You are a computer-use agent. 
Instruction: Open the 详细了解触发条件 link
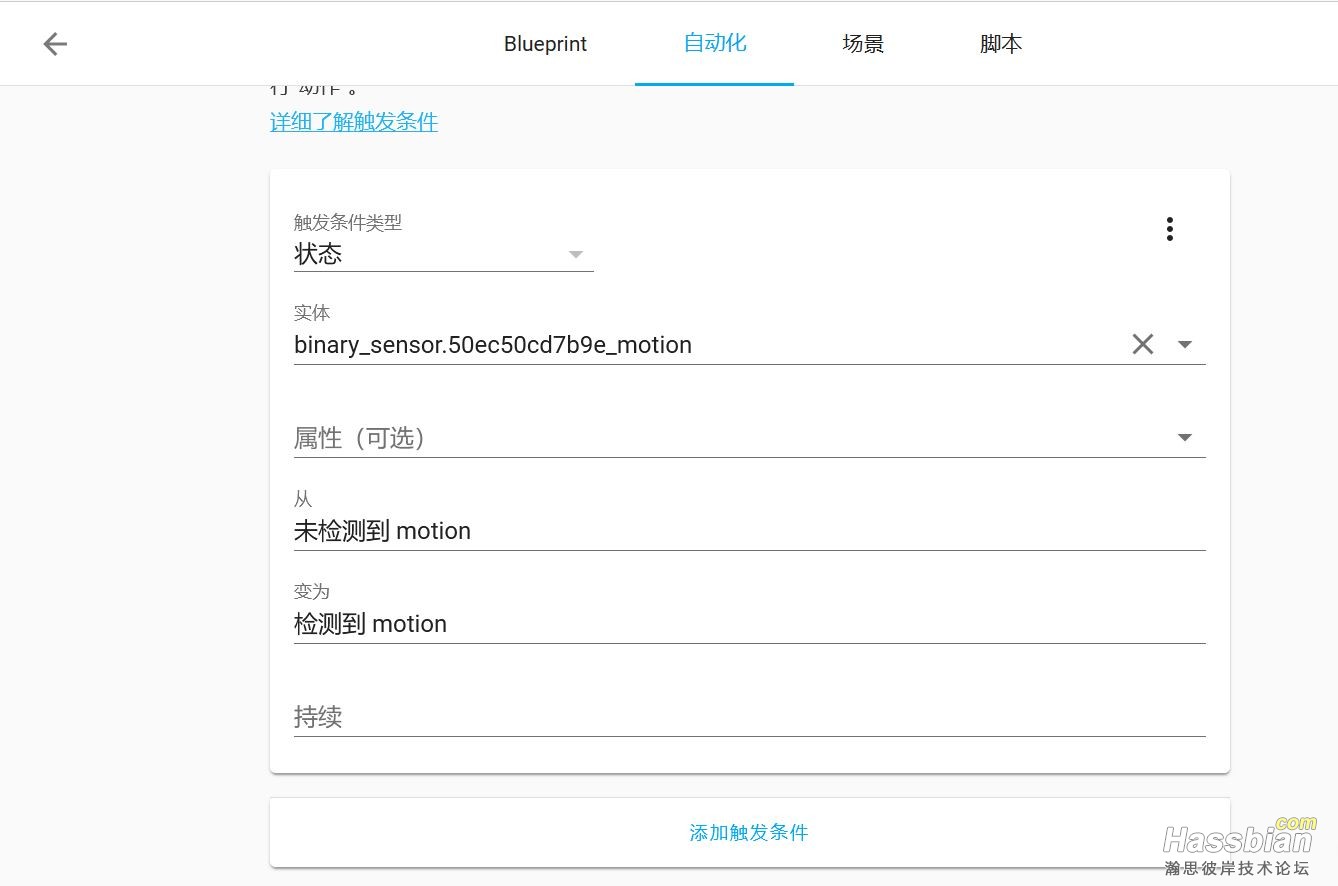[354, 122]
